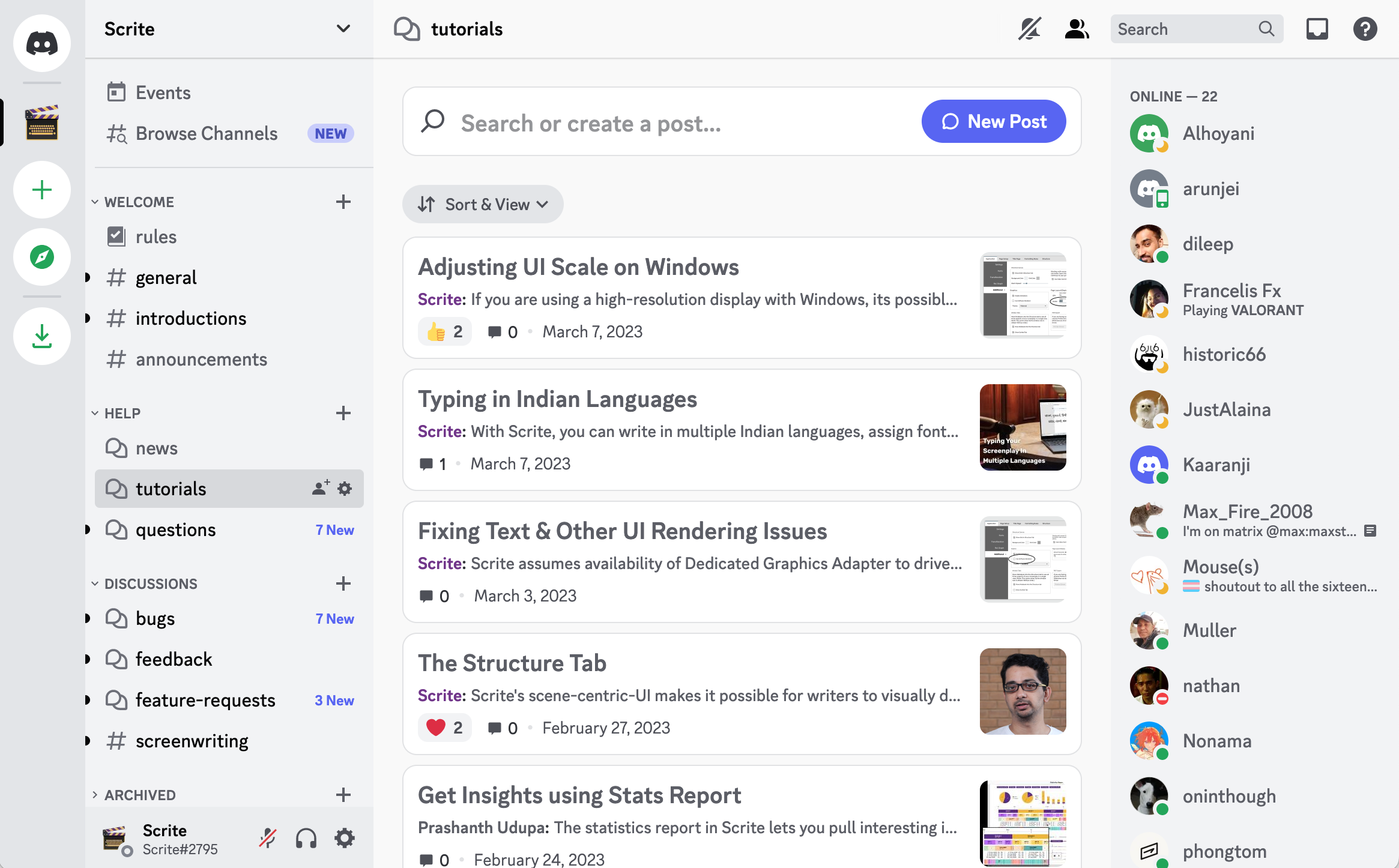Click thumbs up reaction on Adjusting UI Scale

(x=444, y=331)
